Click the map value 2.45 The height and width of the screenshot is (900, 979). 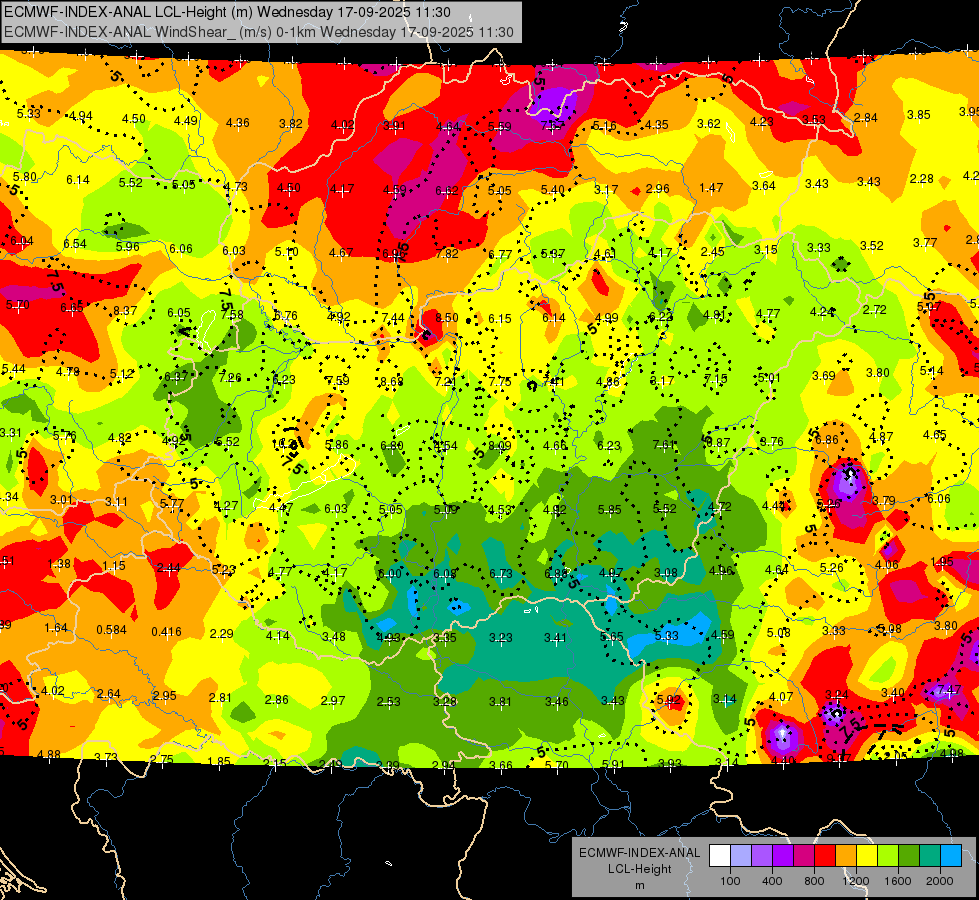click(712, 252)
